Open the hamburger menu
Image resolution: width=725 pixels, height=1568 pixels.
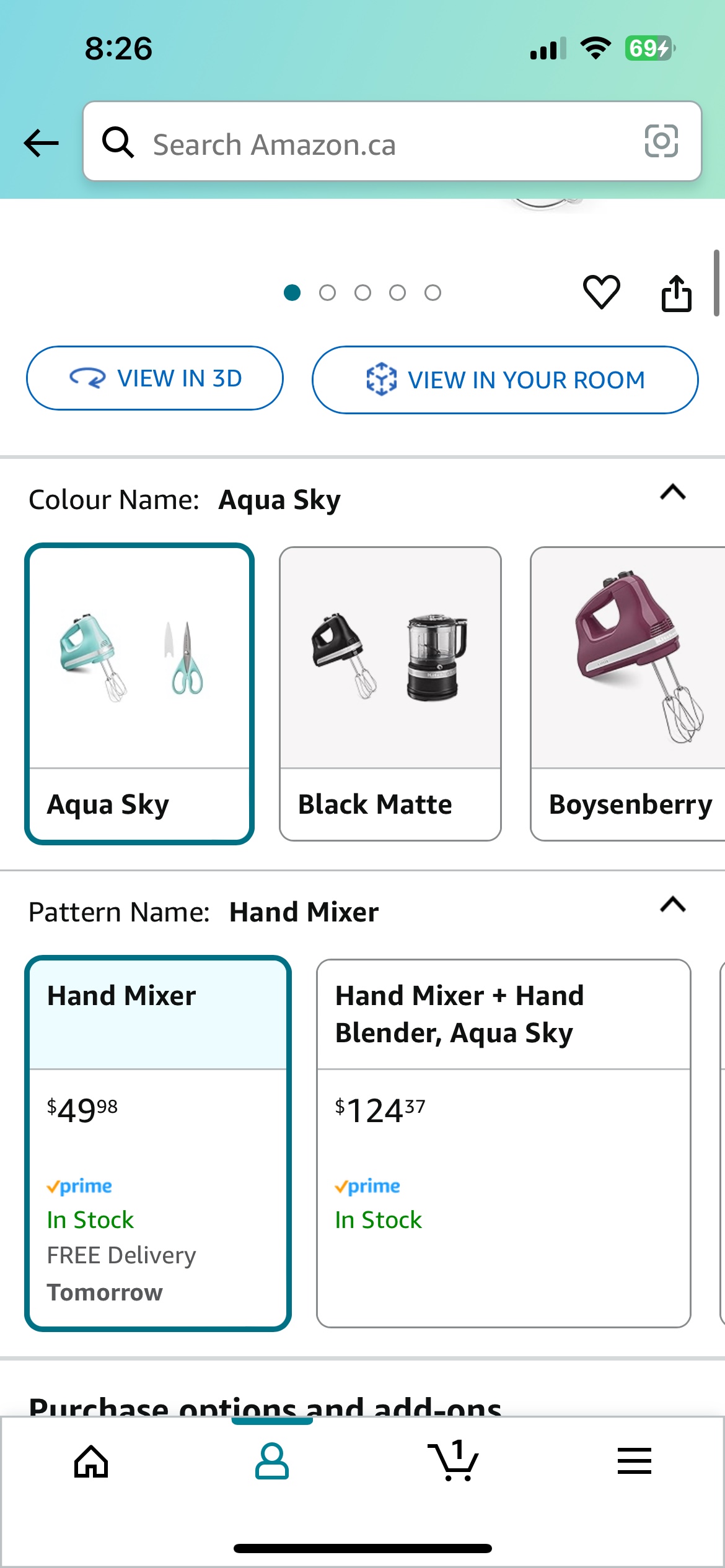coord(634,1461)
